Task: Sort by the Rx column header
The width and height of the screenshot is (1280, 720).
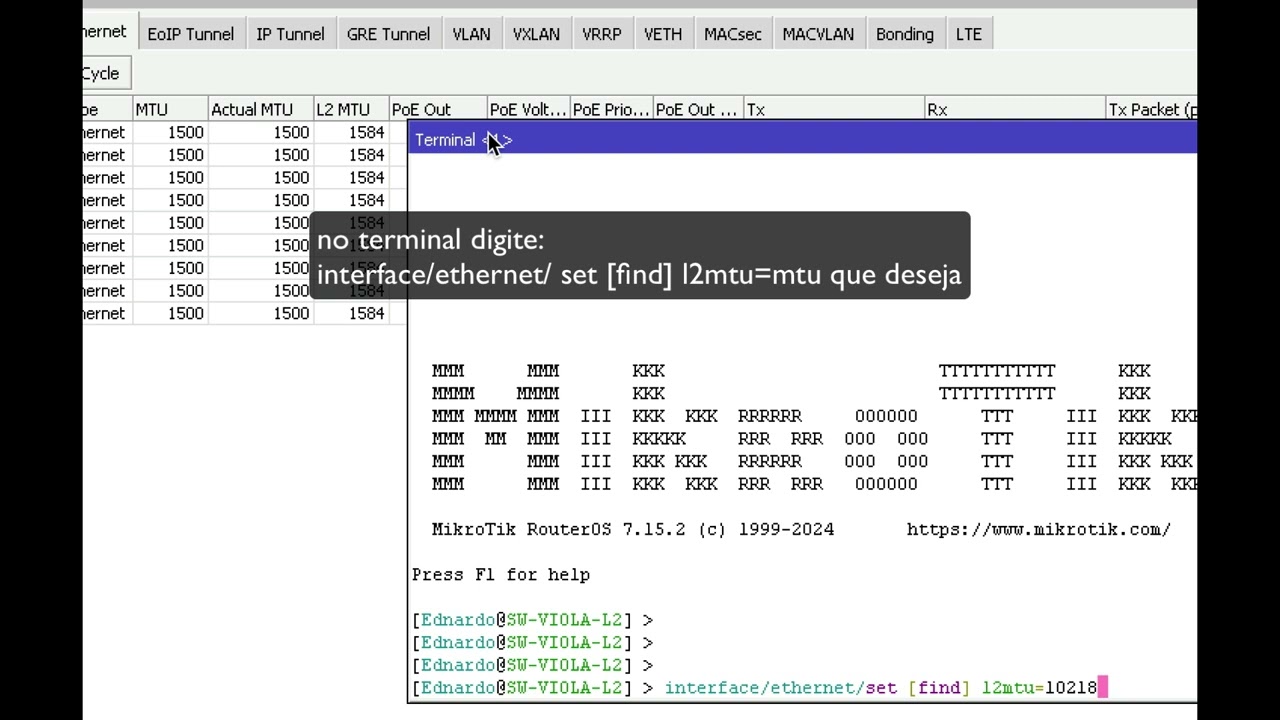Action: 1015,110
